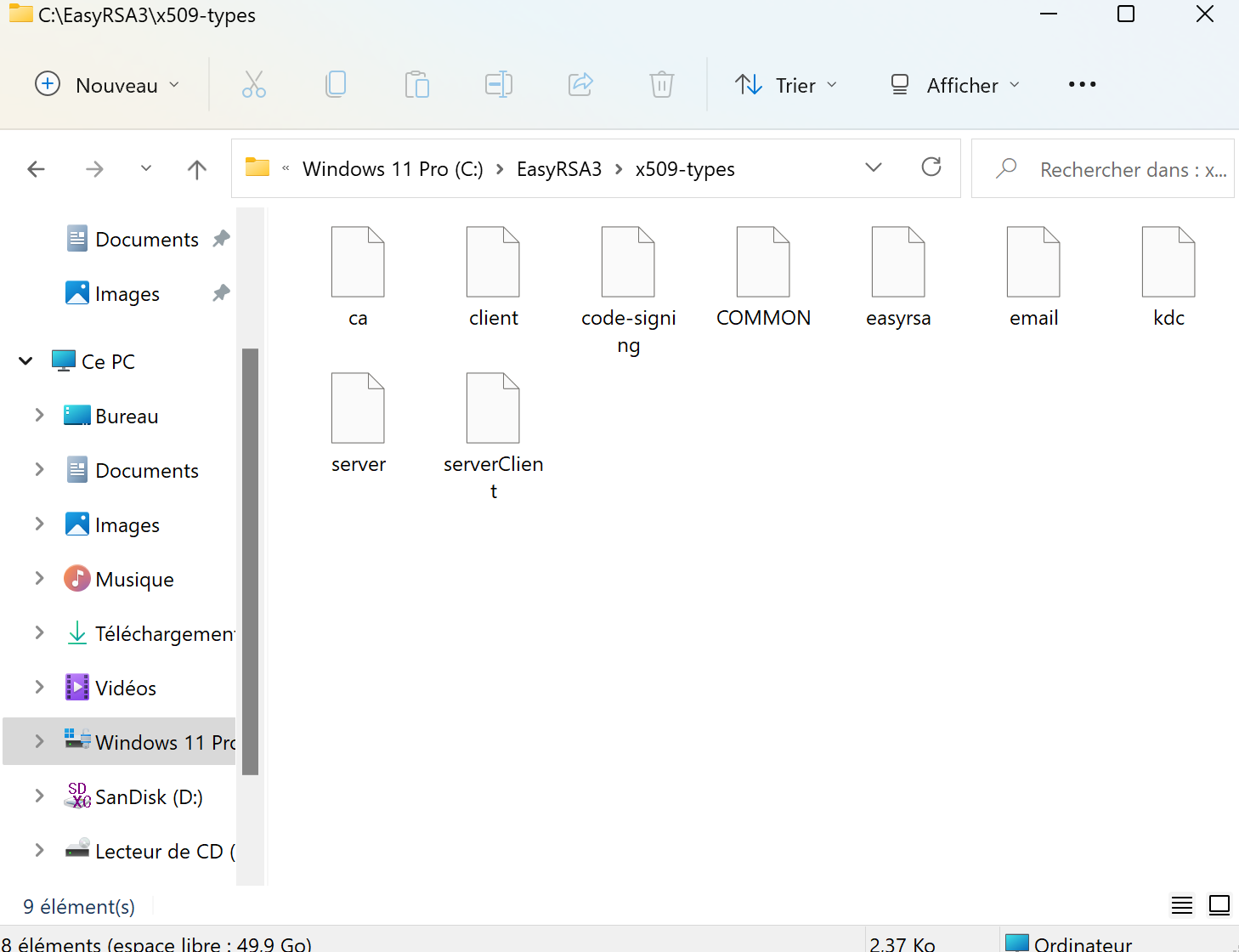Screen dimensions: 1239x952
Task: Select the easyrsa file
Action: pos(898,277)
